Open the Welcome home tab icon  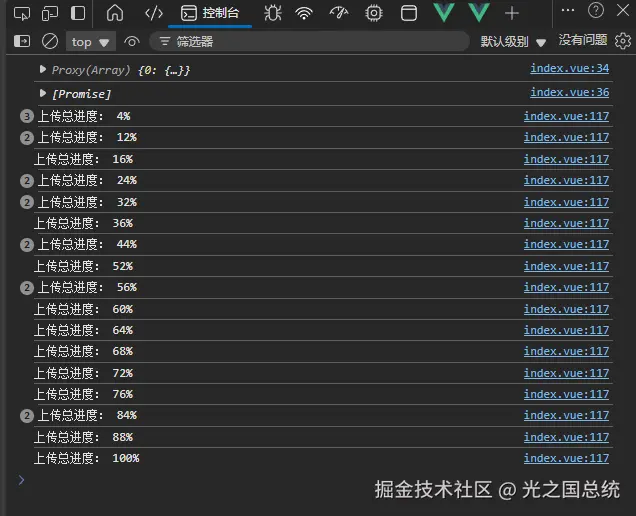coord(115,13)
